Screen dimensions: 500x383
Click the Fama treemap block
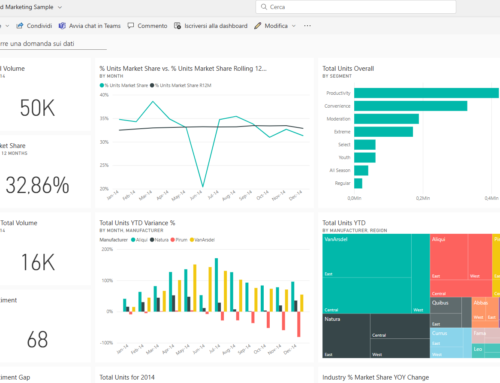(485, 336)
